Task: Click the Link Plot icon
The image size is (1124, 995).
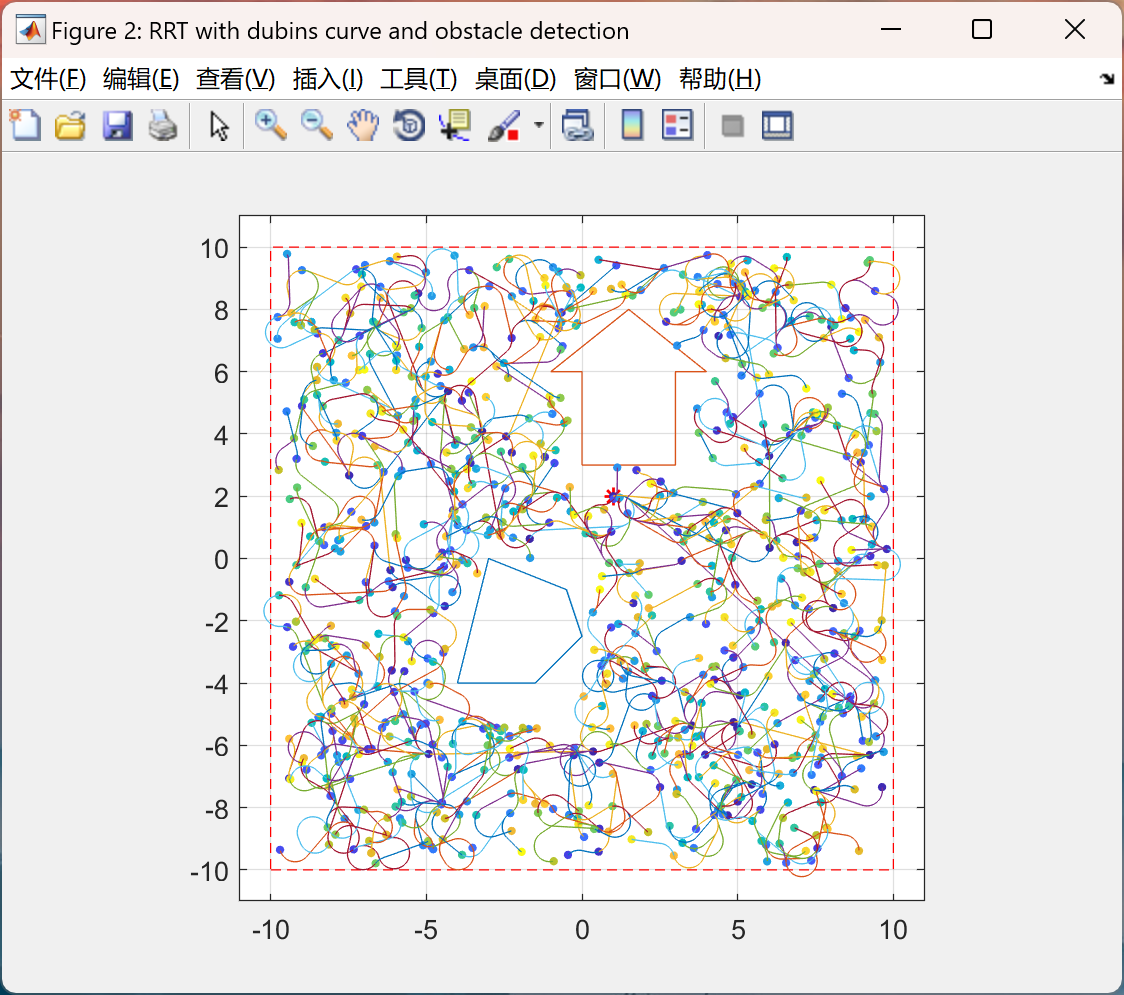Action: 578,126
